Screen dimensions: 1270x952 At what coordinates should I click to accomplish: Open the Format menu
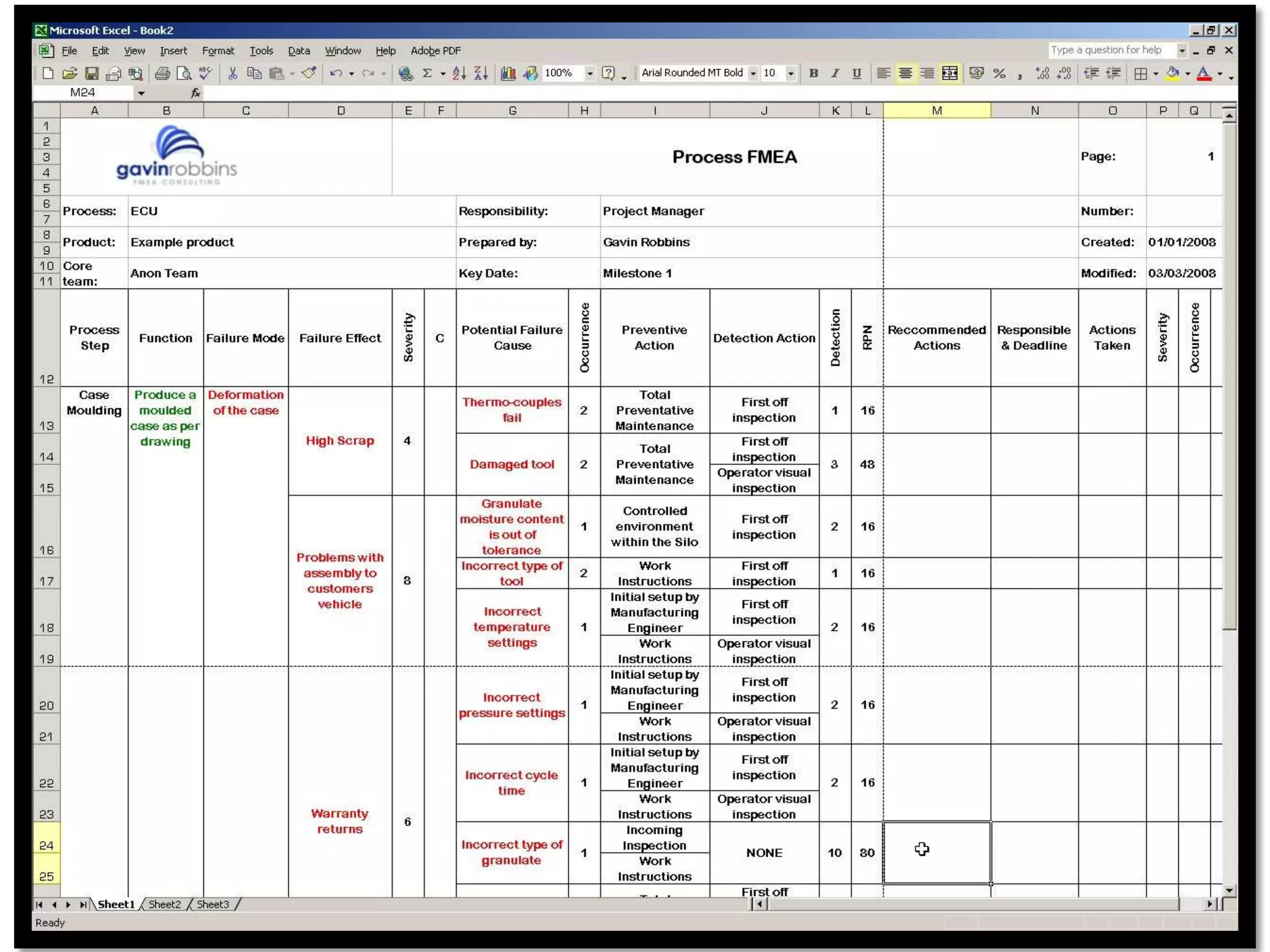(218, 51)
